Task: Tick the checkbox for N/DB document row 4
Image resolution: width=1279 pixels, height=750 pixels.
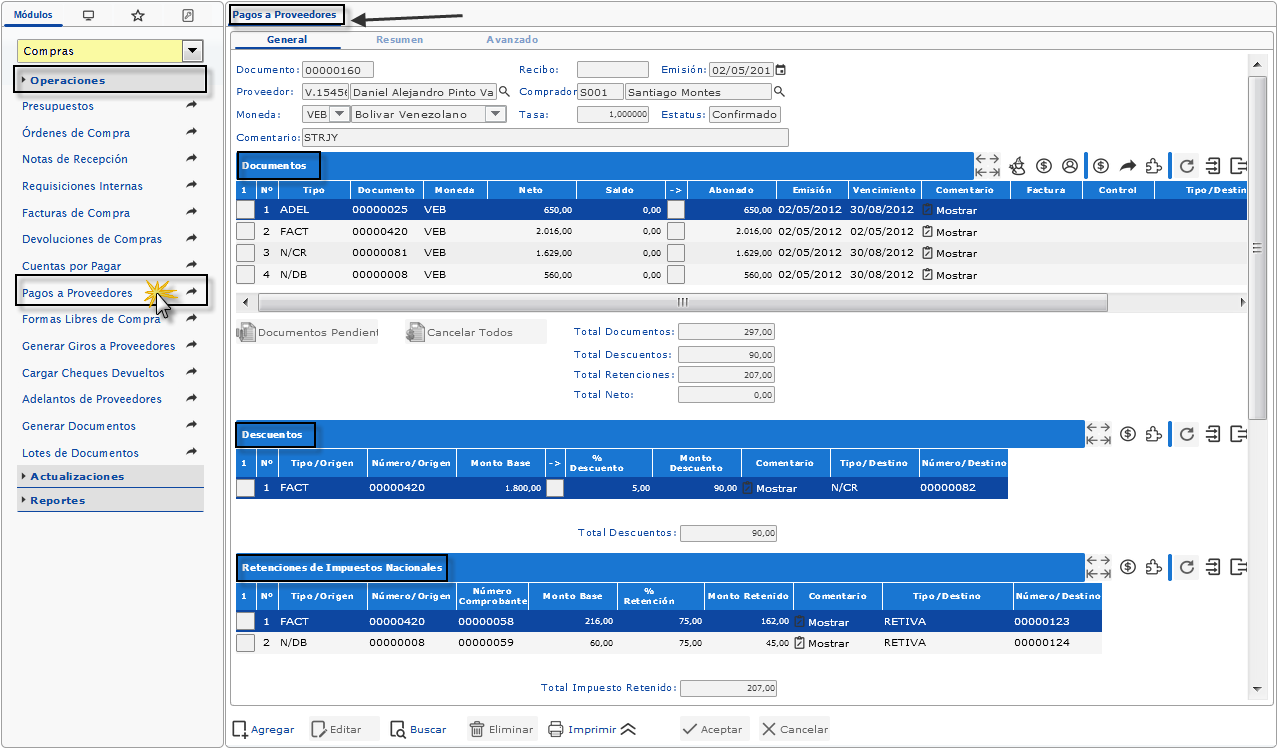Action: click(x=245, y=275)
